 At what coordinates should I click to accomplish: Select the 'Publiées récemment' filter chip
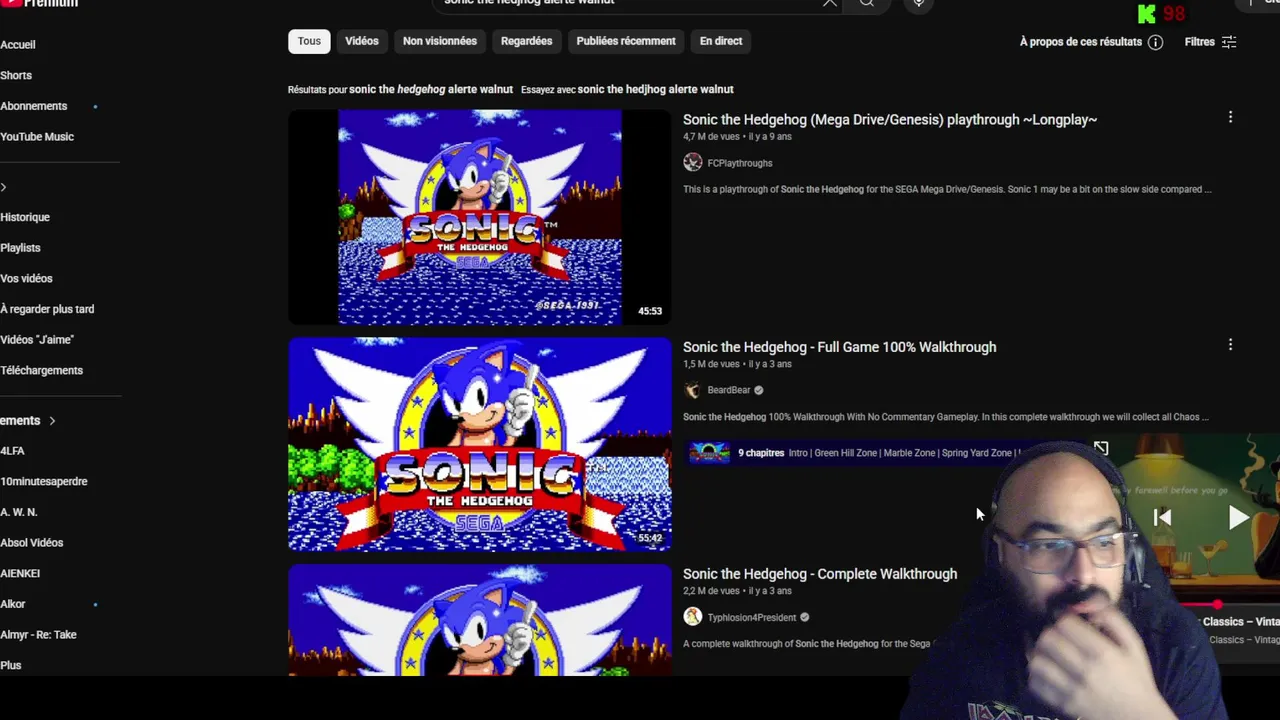[626, 41]
